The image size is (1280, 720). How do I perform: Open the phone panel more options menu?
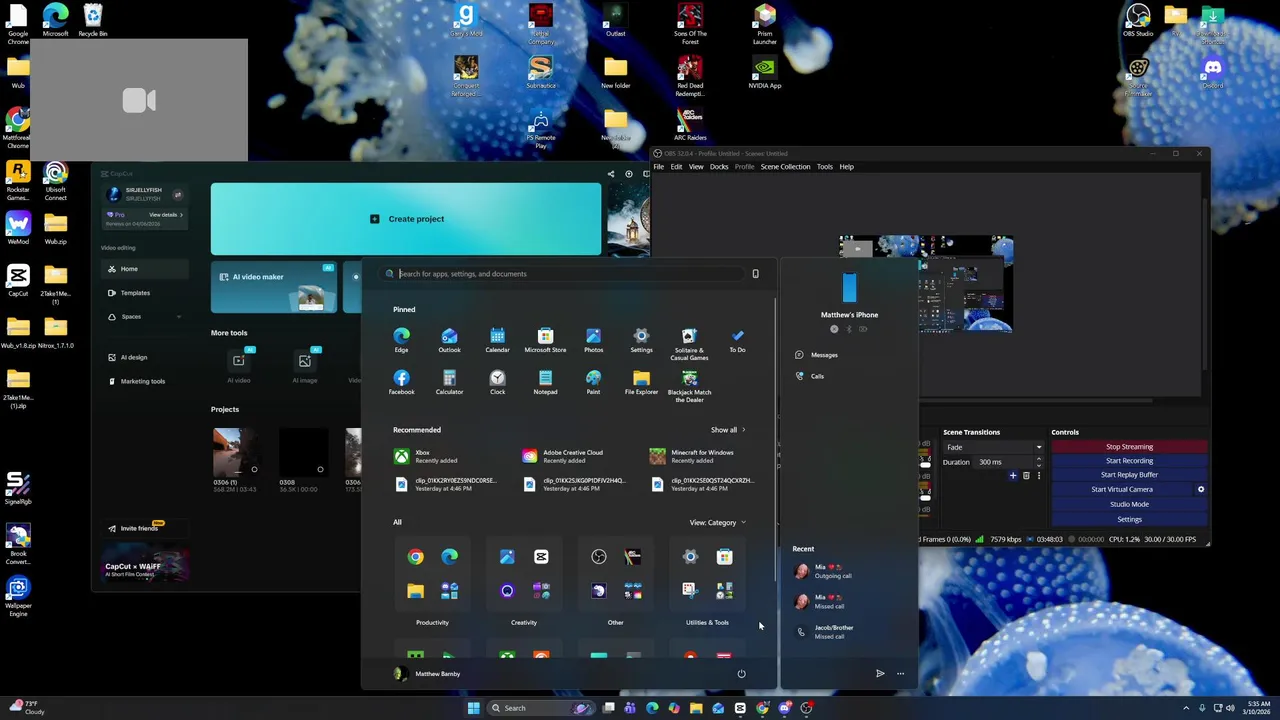(900, 674)
